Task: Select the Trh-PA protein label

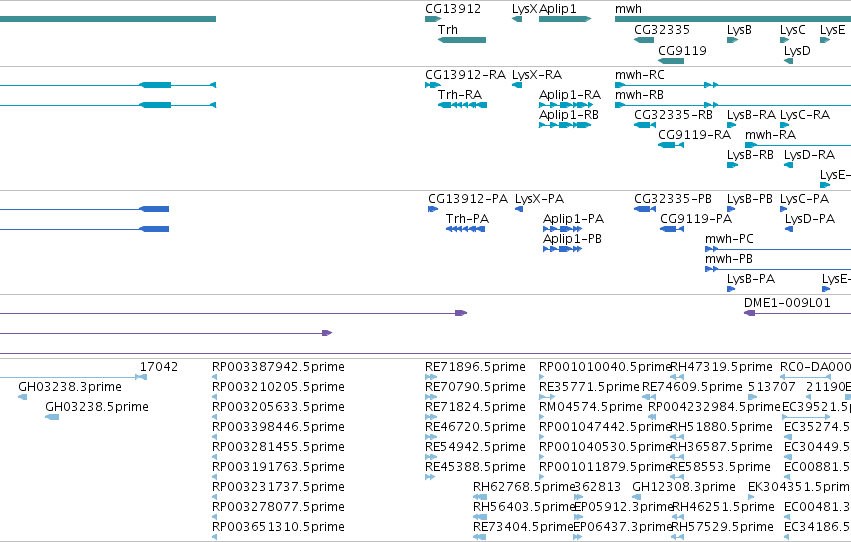Action: point(467,219)
